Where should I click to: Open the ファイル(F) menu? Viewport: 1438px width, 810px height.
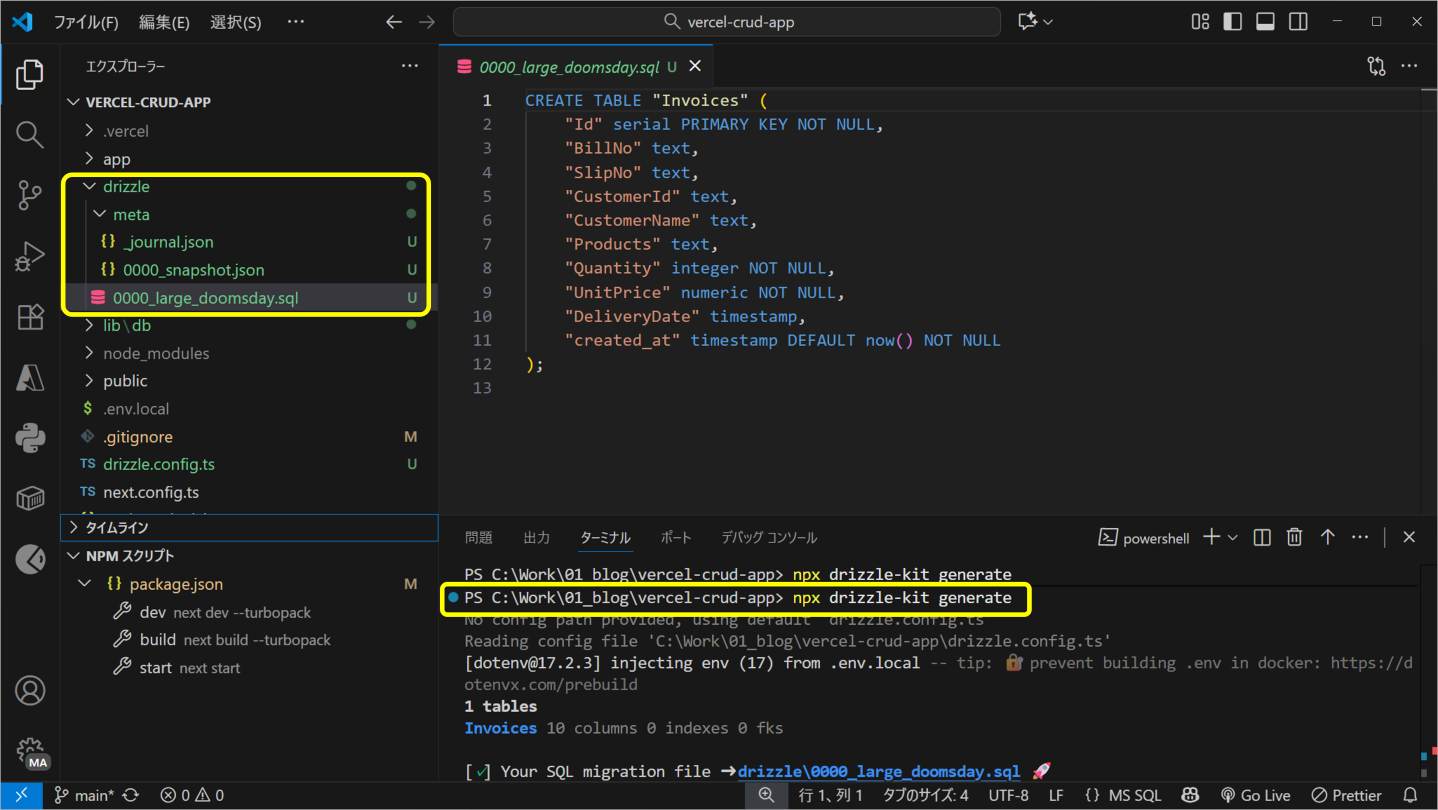(x=85, y=22)
